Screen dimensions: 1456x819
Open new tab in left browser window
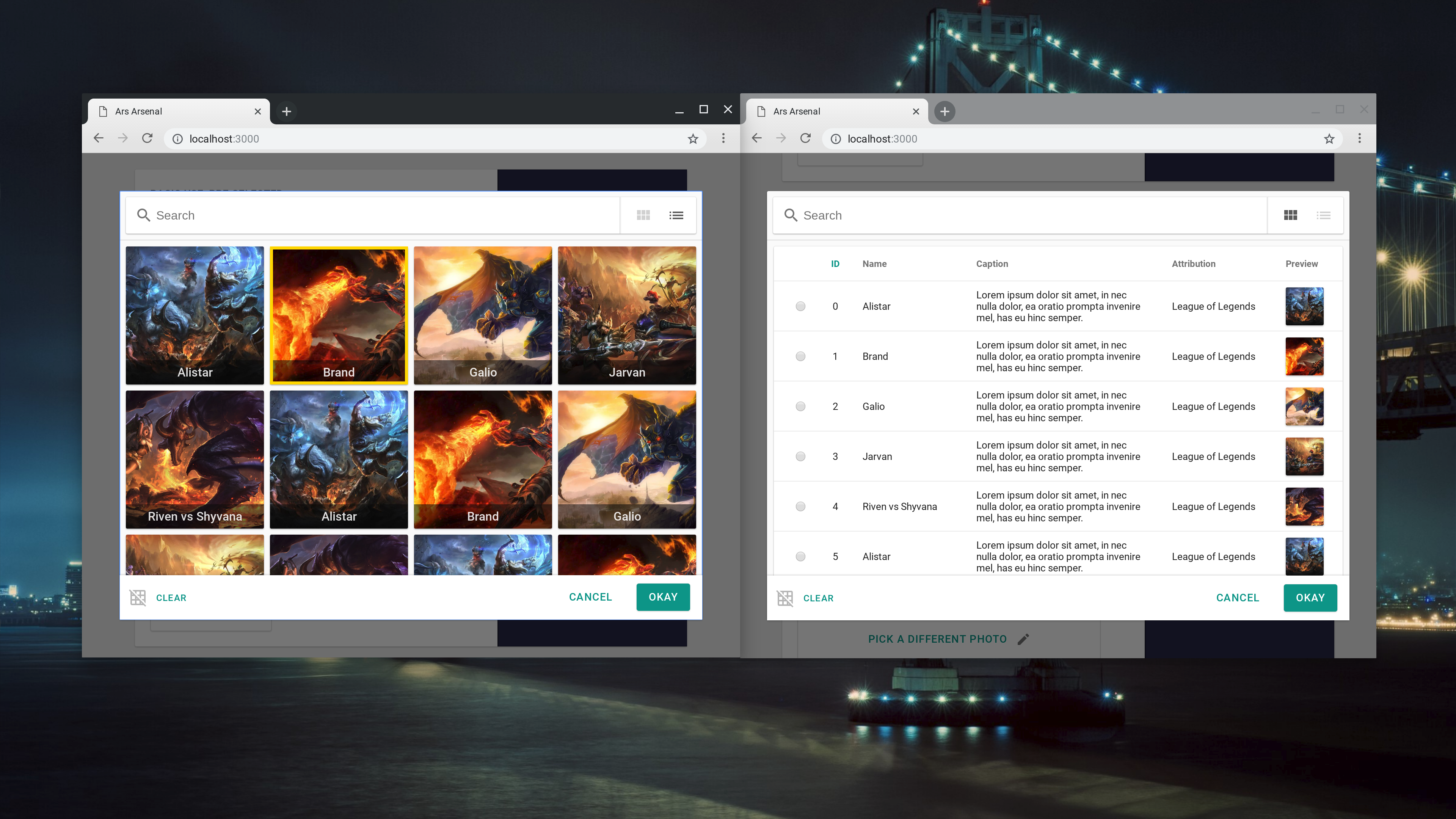[x=287, y=111]
